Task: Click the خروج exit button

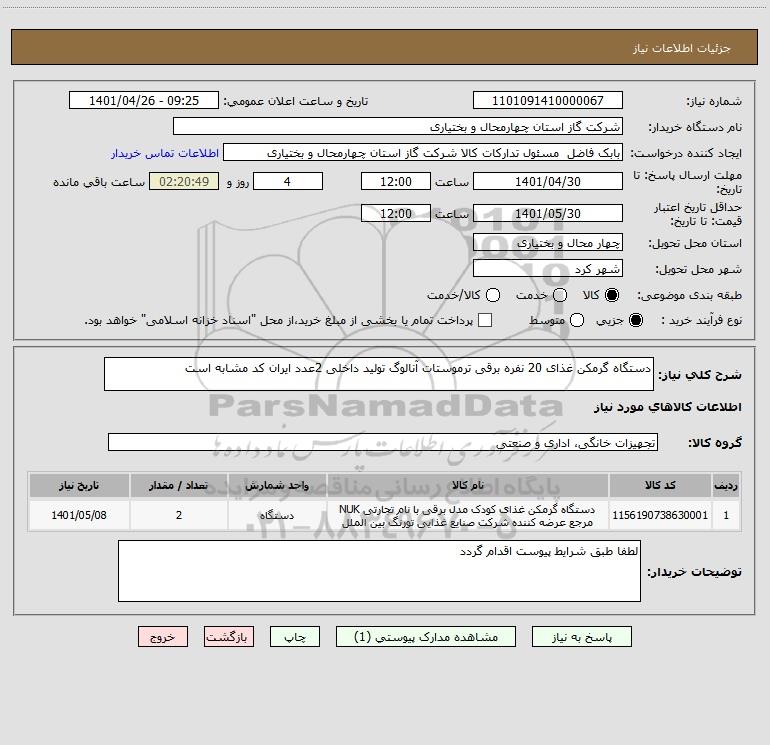Action: tap(163, 637)
